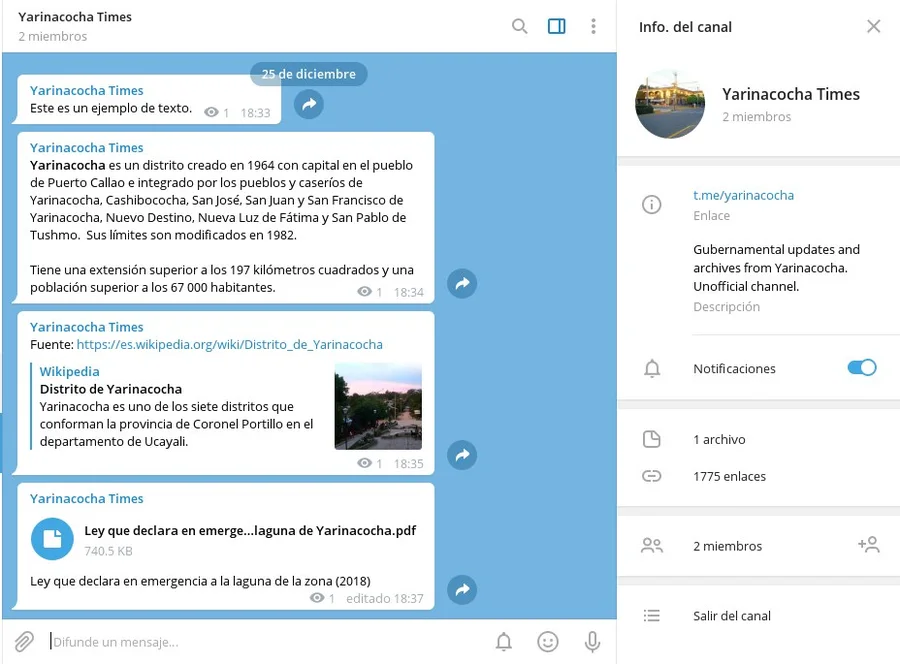
Task: Click sender name on the PDF message
Action: [87, 499]
